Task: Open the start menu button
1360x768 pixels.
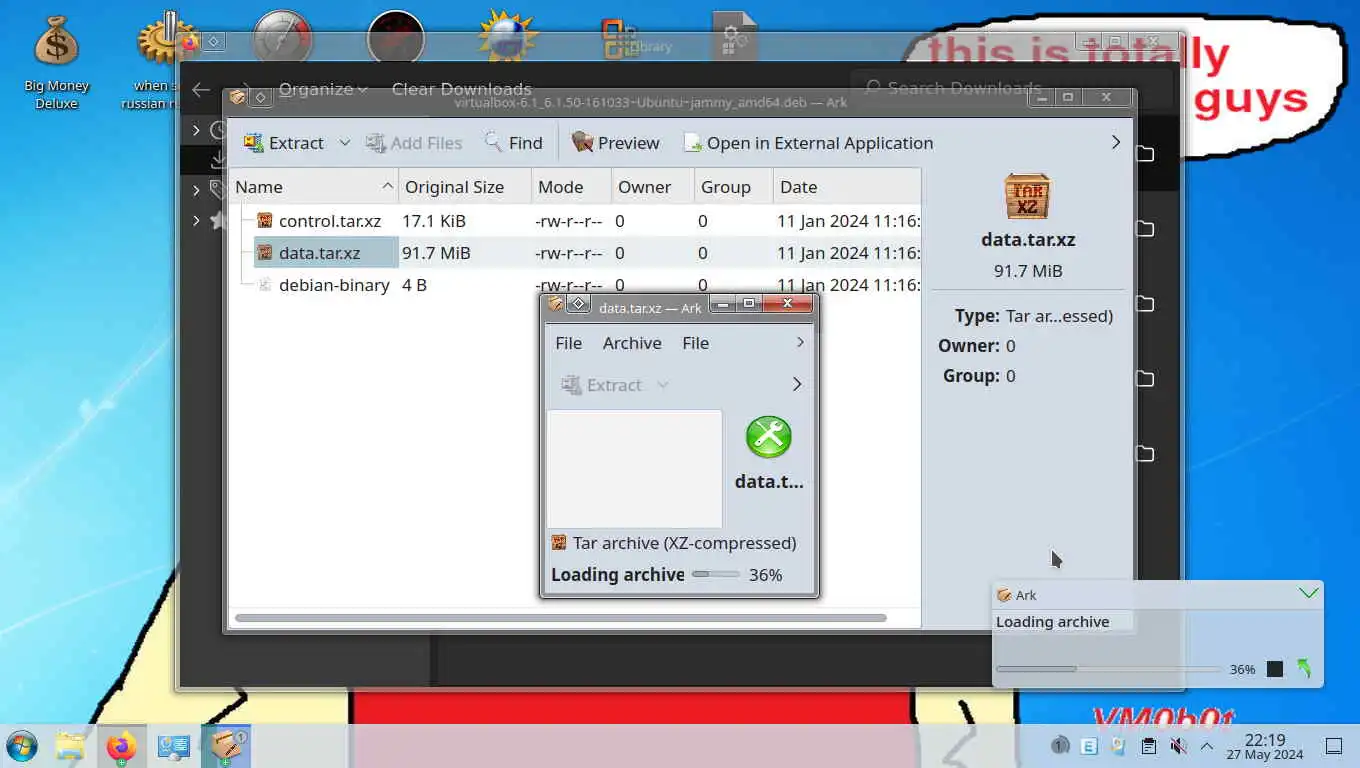Action: 22,746
